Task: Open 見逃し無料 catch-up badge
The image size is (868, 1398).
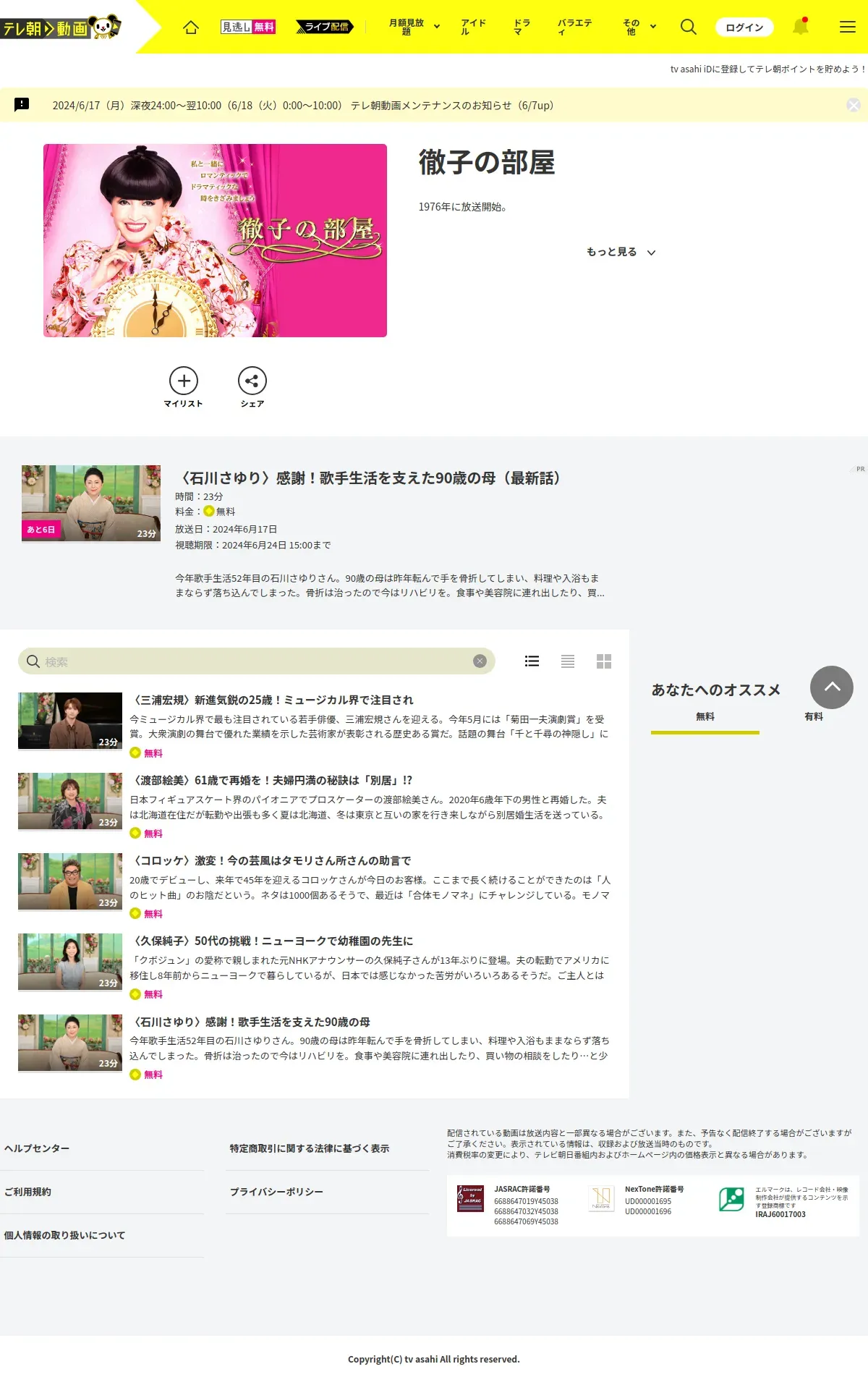Action: click(x=248, y=27)
